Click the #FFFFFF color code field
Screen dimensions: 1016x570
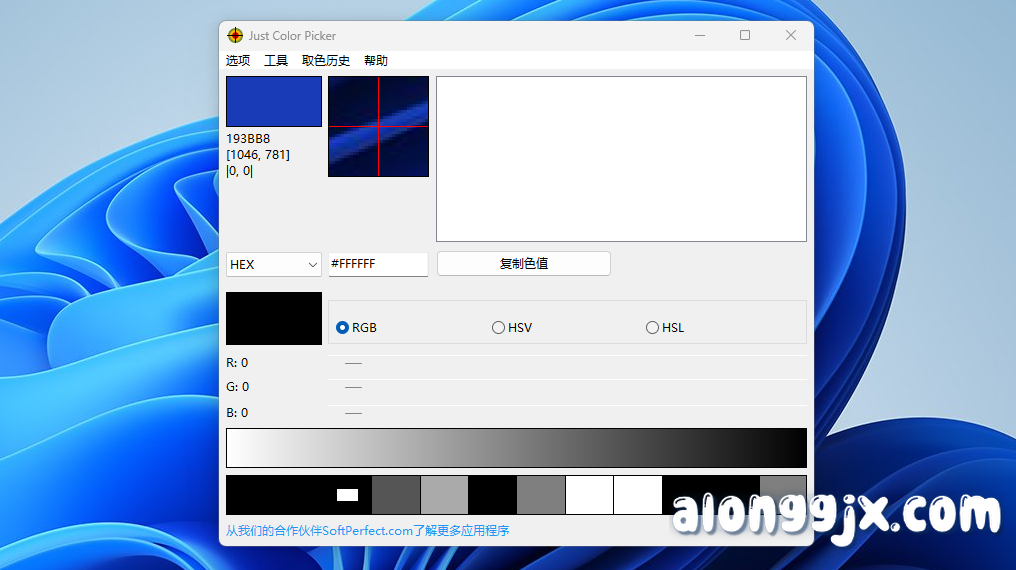[378, 264]
